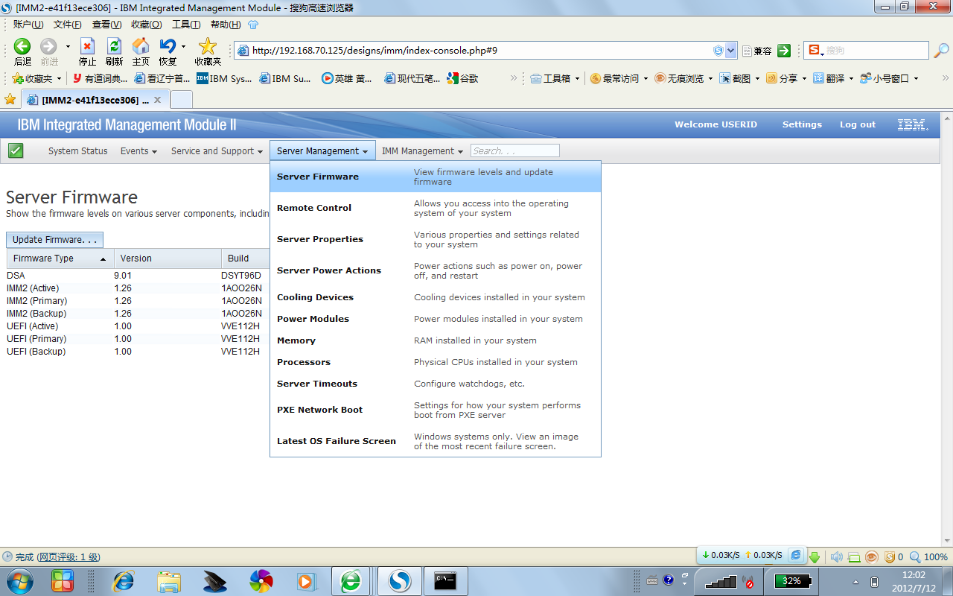Sort by Firmware Type column arrow
The width and height of the screenshot is (953, 596).
(103, 259)
